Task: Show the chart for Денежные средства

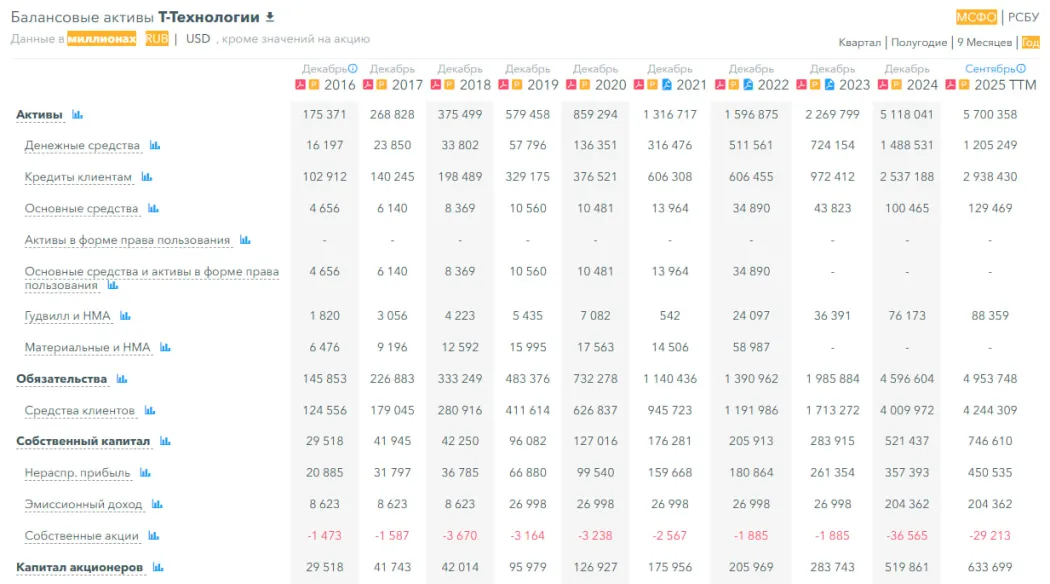Action: tap(155, 146)
